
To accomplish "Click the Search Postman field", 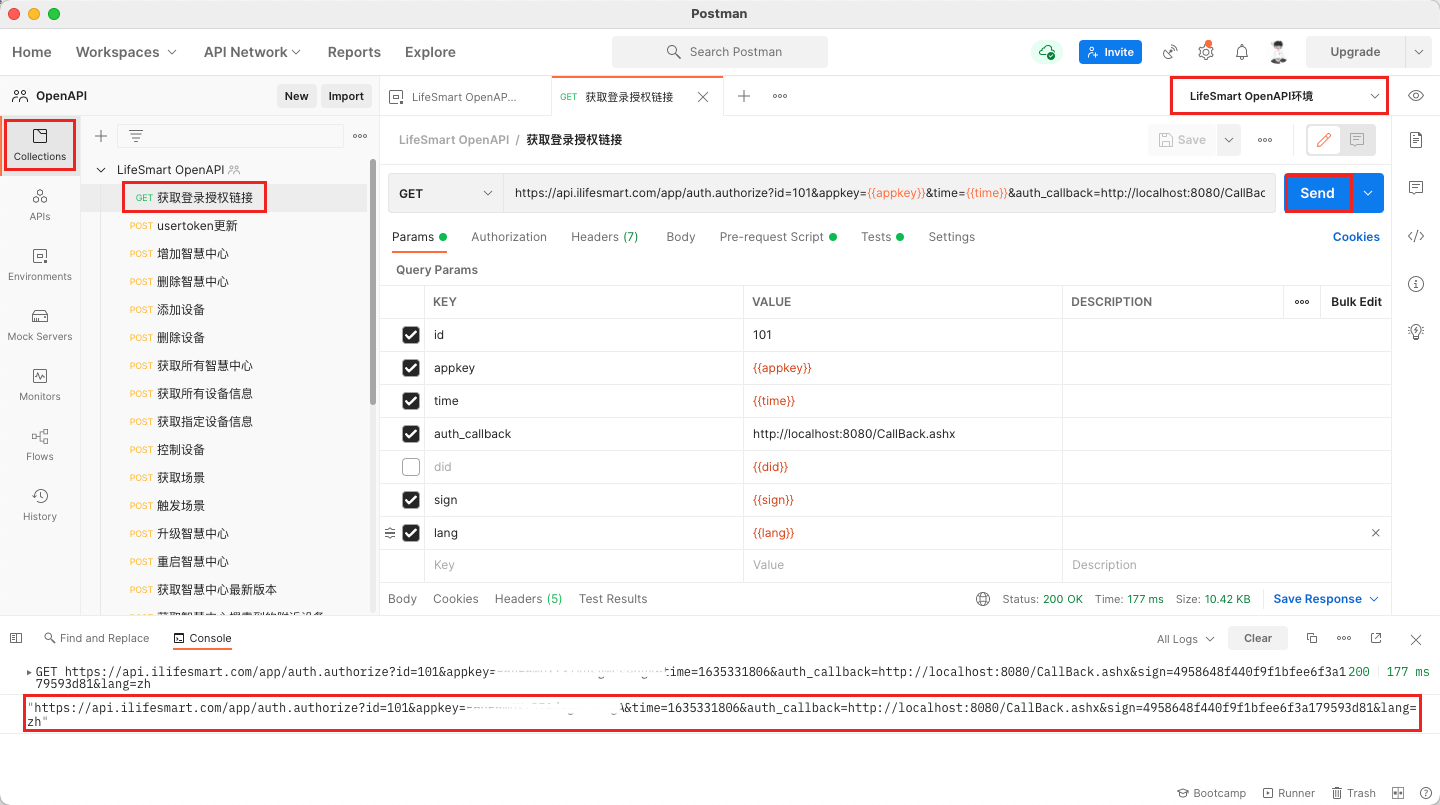I will tap(720, 52).
